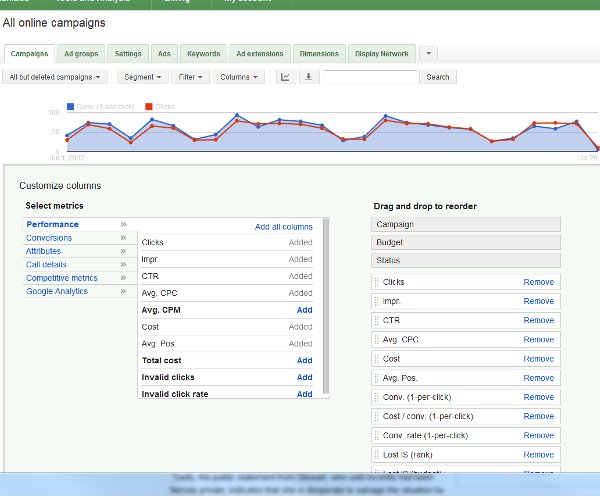Screen dimensions: 600x500
Task: Add the Avg. CPM column
Action: [305, 310]
